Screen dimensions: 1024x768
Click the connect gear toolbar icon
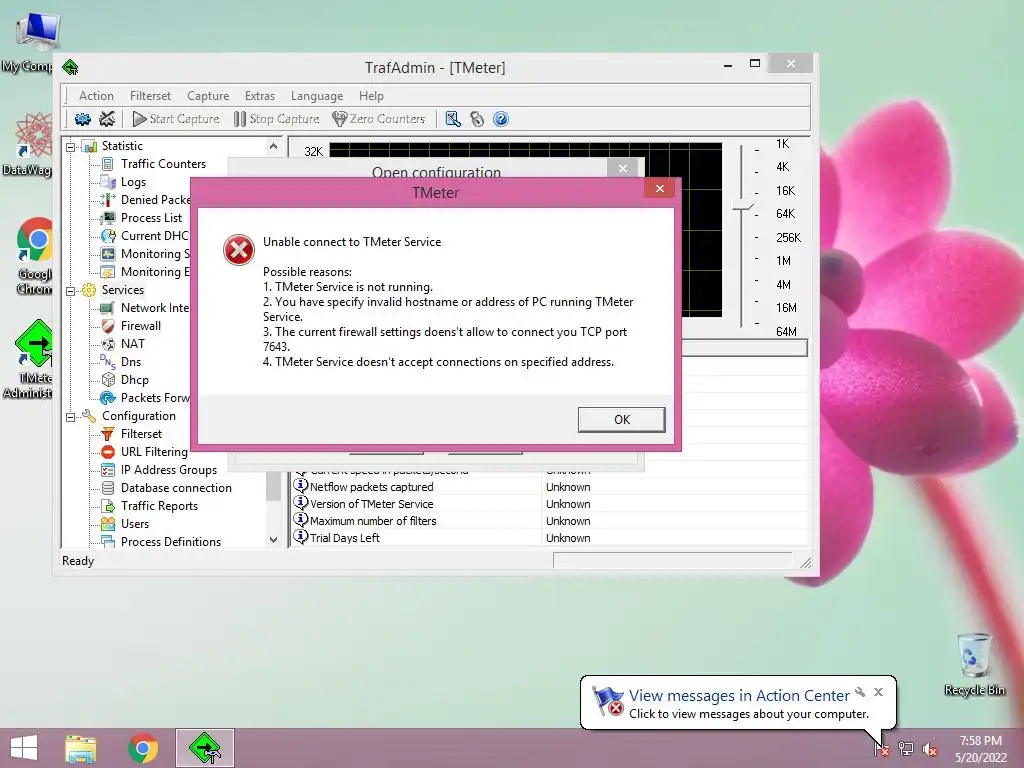(83, 119)
